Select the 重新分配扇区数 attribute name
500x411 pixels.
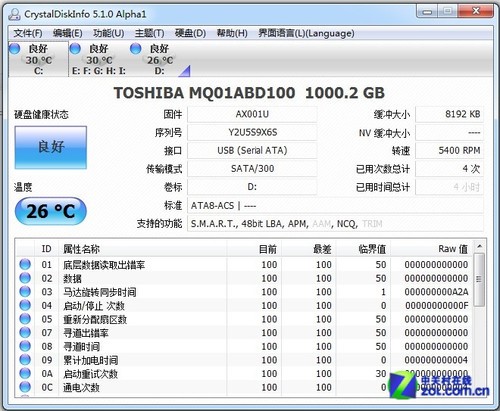(95, 320)
